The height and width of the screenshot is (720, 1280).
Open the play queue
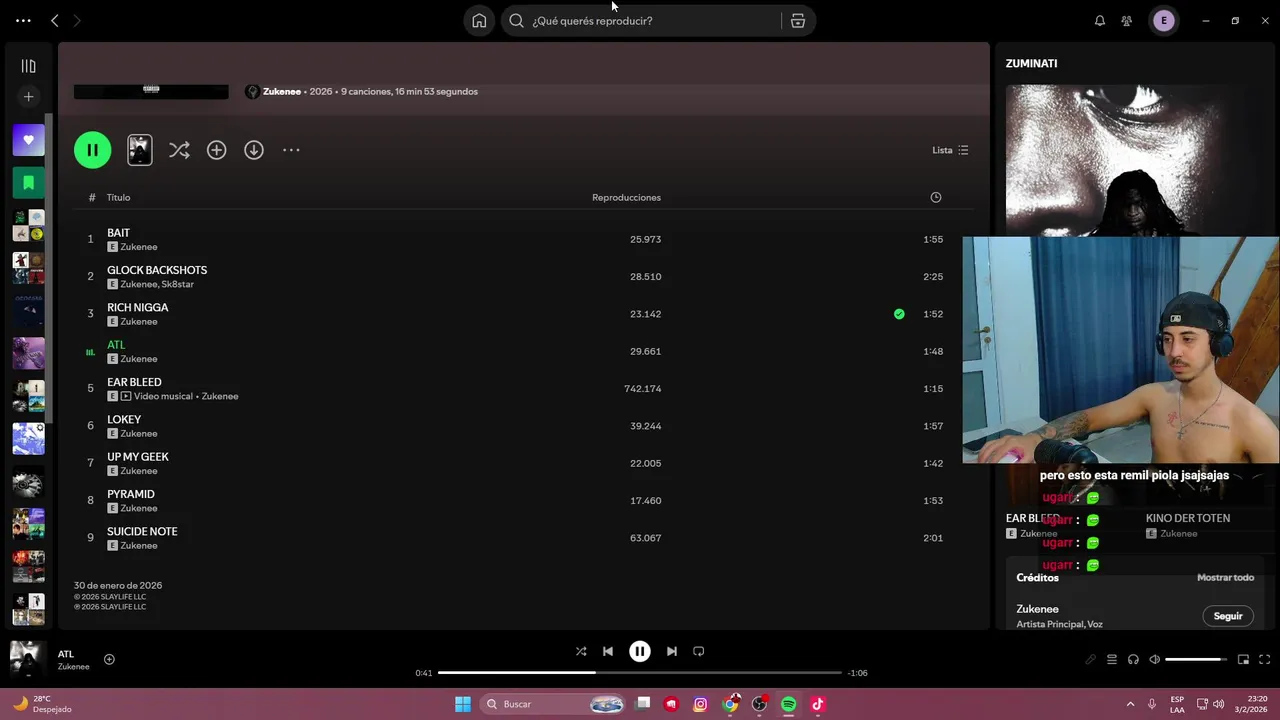(1112, 659)
